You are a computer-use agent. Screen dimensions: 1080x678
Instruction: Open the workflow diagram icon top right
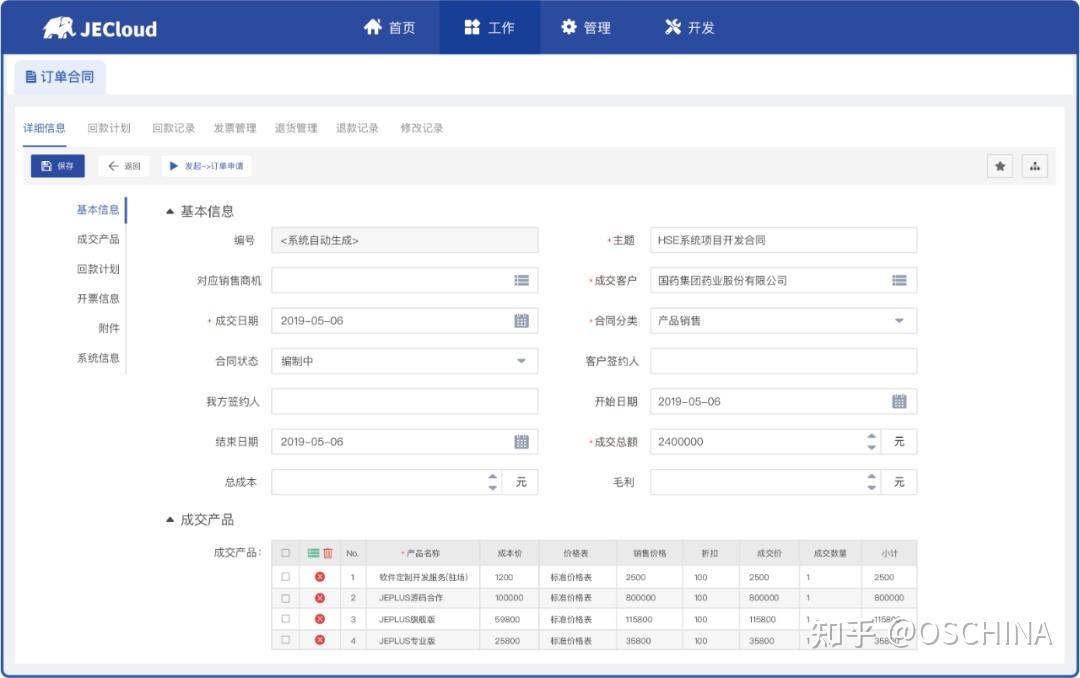(1034, 166)
